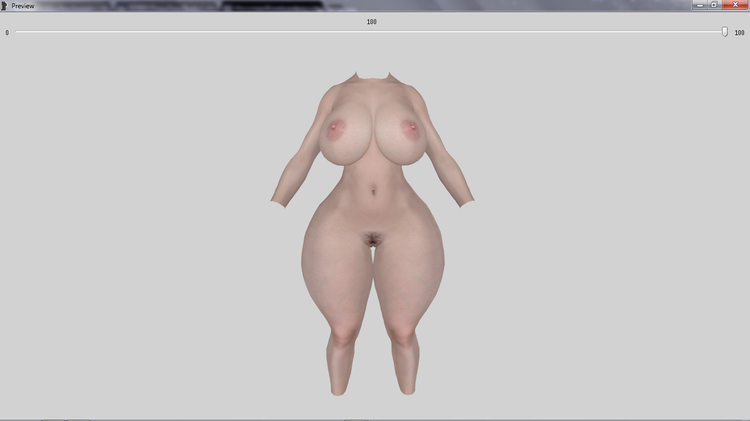Click the Preview window title bar icon

[4, 6]
